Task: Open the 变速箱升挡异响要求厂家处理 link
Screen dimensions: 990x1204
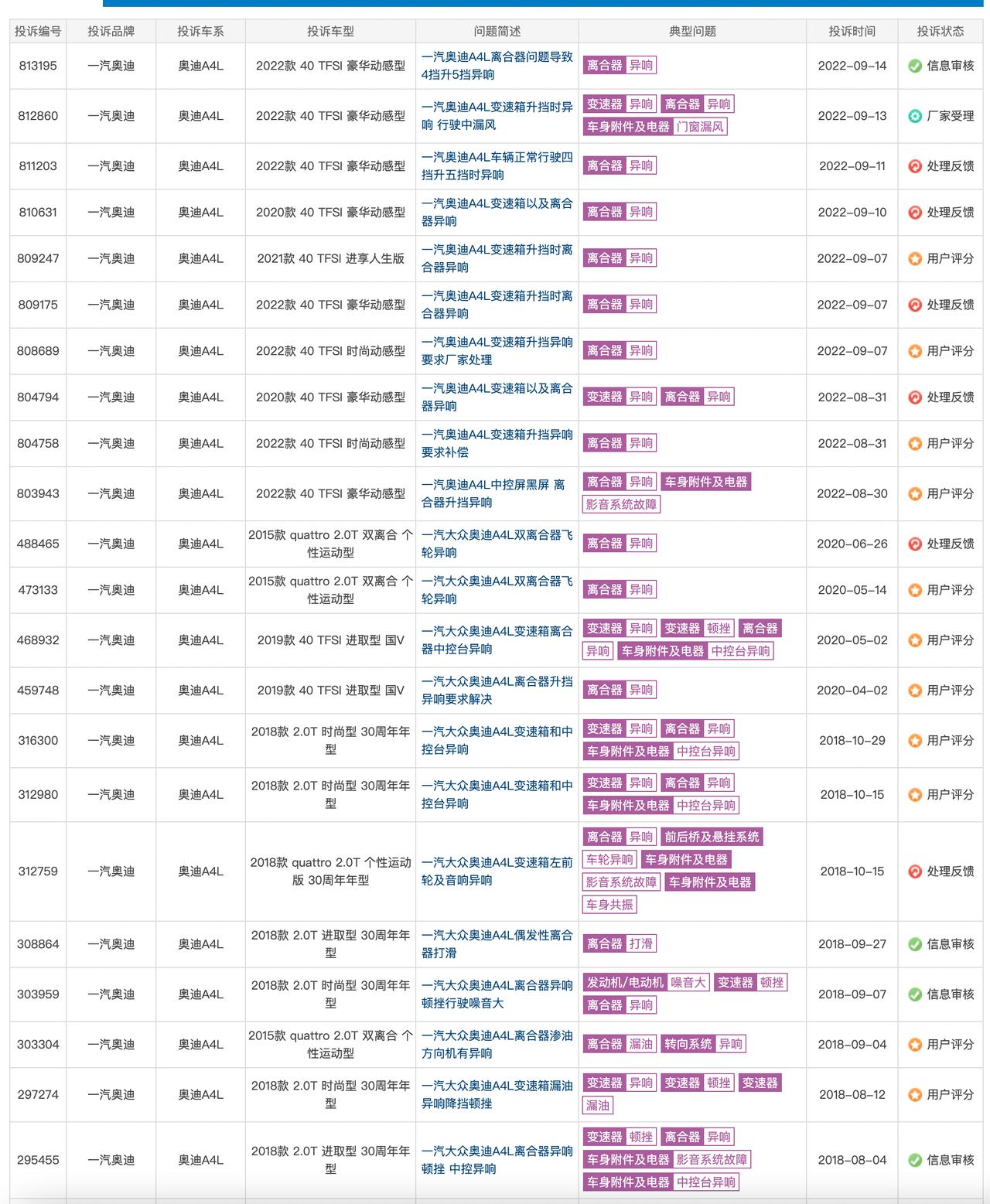Action: pos(497,351)
